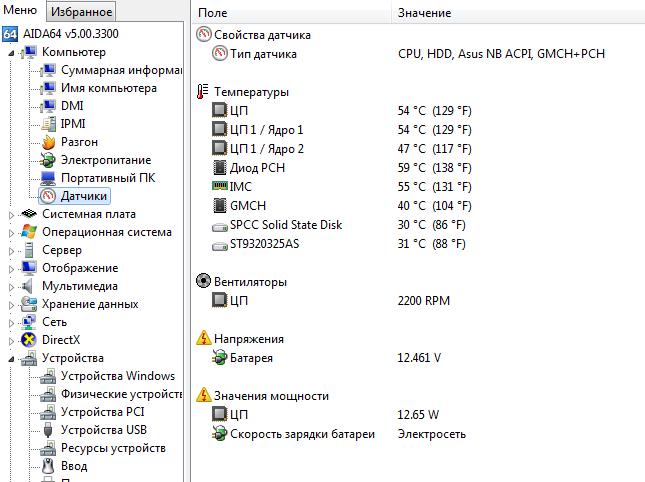645x482 pixels.
Task: Collapse the Устройства tree node
Action: [11, 358]
